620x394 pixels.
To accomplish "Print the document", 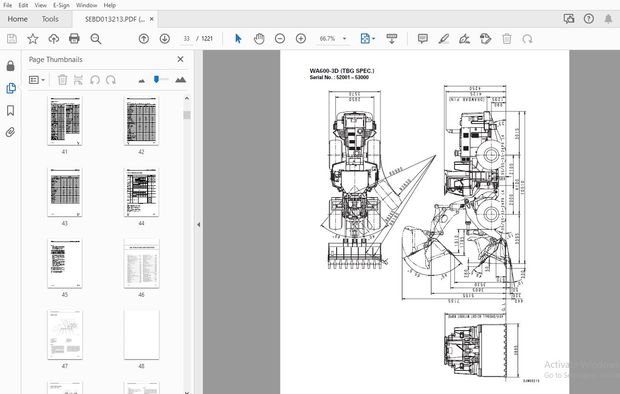I will (x=74, y=39).
